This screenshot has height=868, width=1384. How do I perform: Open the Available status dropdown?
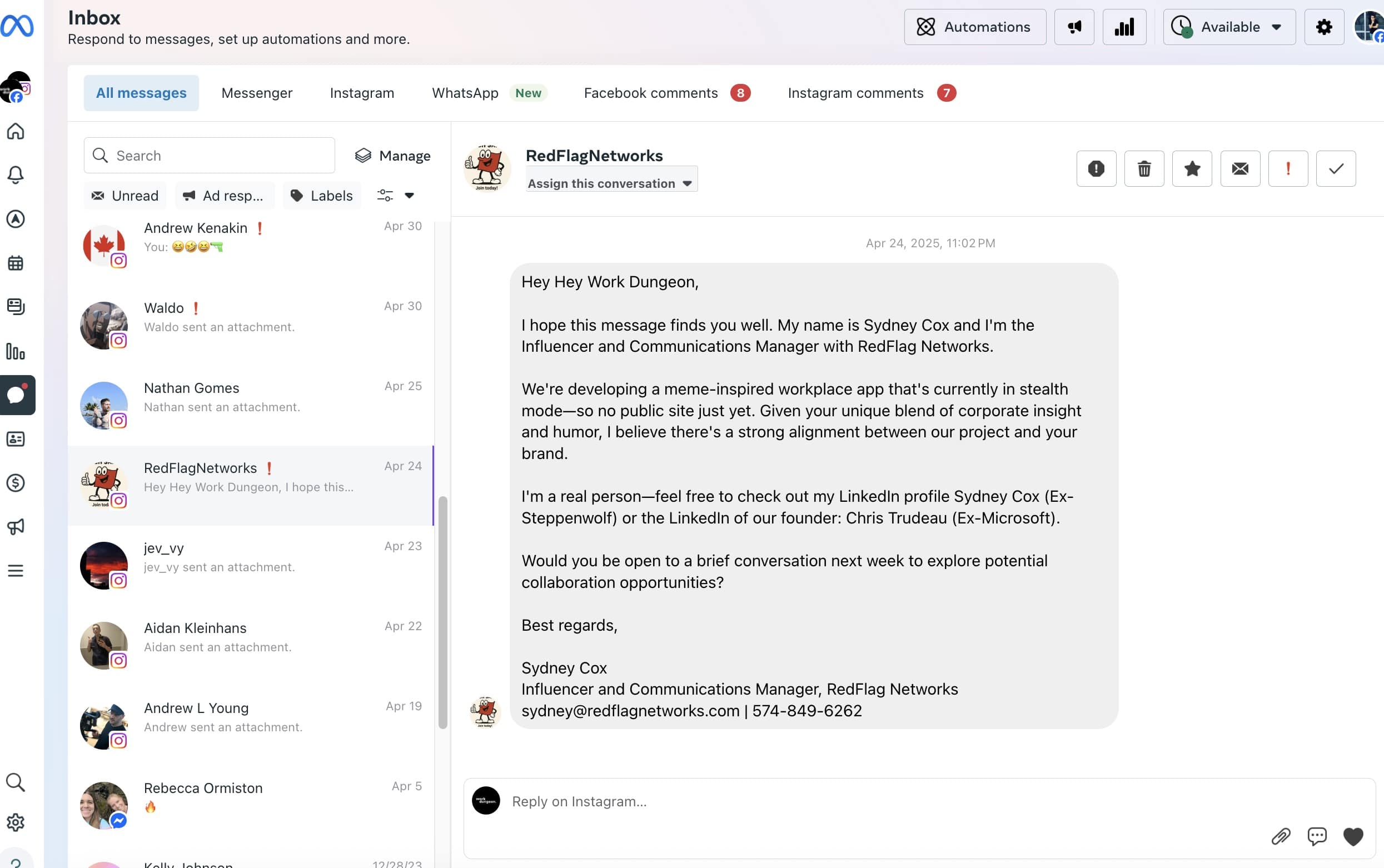point(1229,27)
